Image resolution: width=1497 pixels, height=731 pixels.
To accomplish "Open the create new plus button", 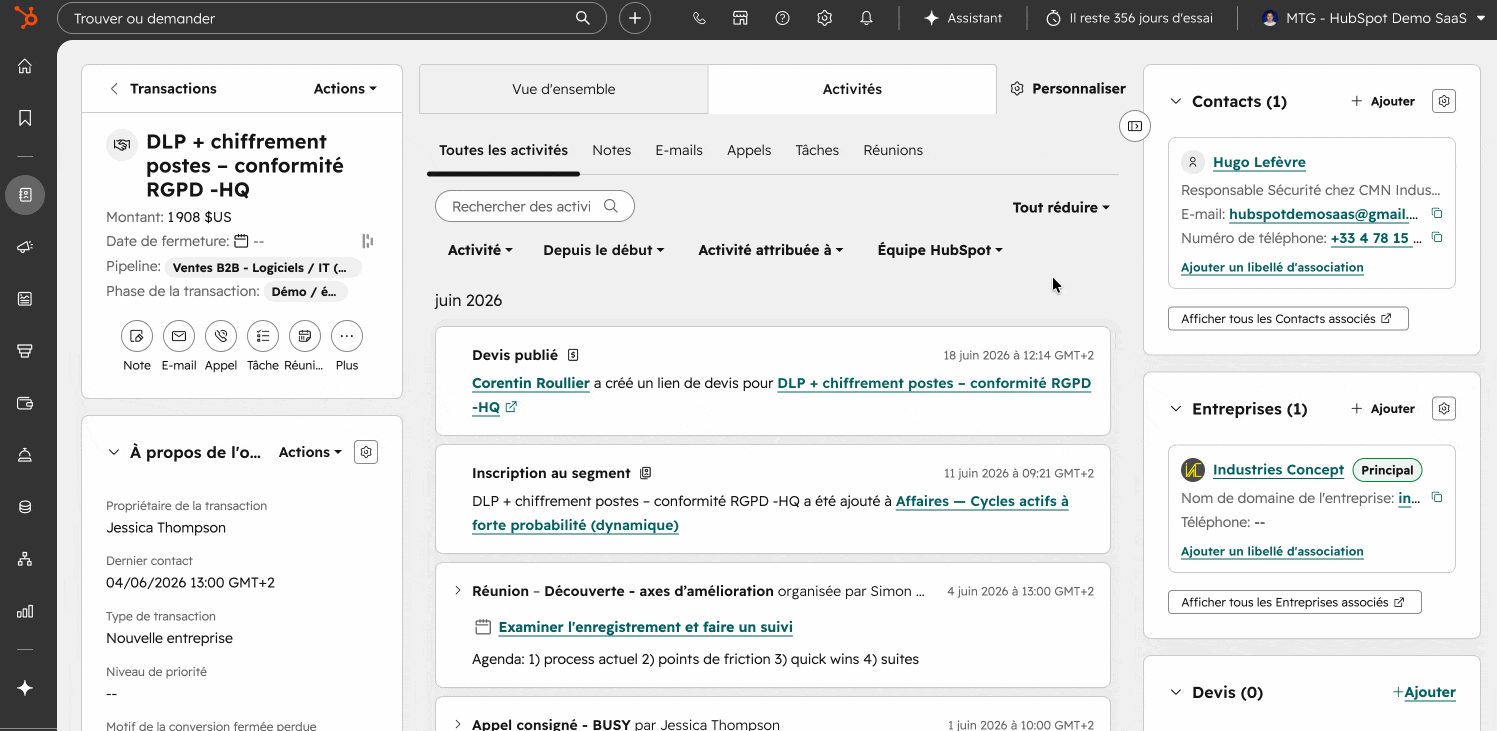I will pos(635,18).
